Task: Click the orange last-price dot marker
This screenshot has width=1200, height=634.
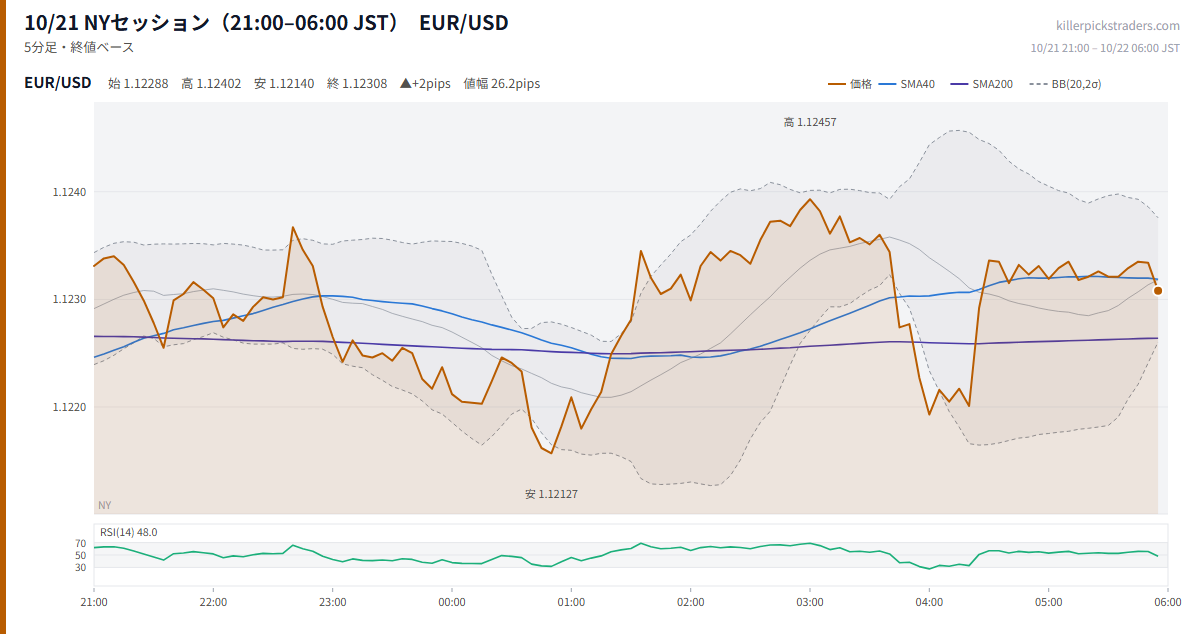Action: pyautogui.click(x=1158, y=291)
